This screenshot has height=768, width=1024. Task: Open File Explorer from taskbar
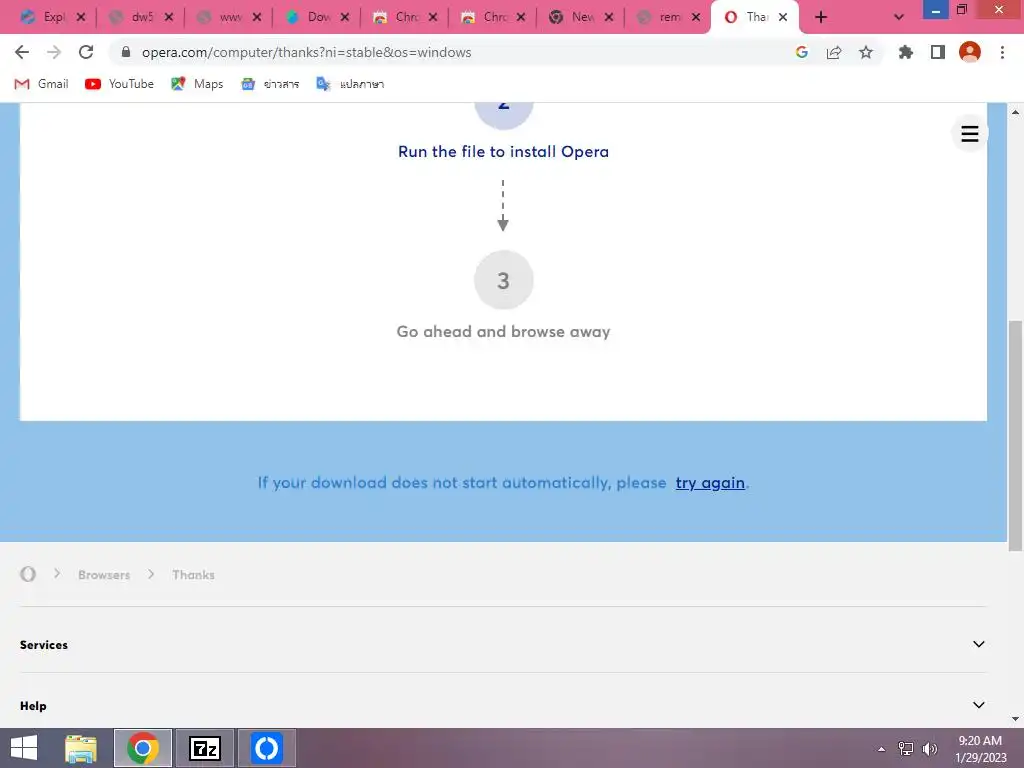click(81, 748)
